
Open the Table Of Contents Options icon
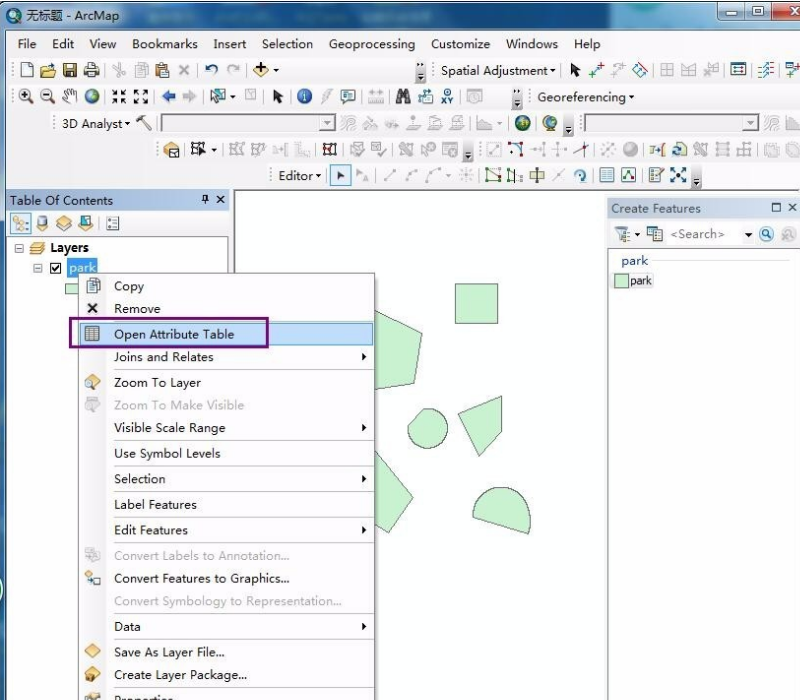click(113, 223)
